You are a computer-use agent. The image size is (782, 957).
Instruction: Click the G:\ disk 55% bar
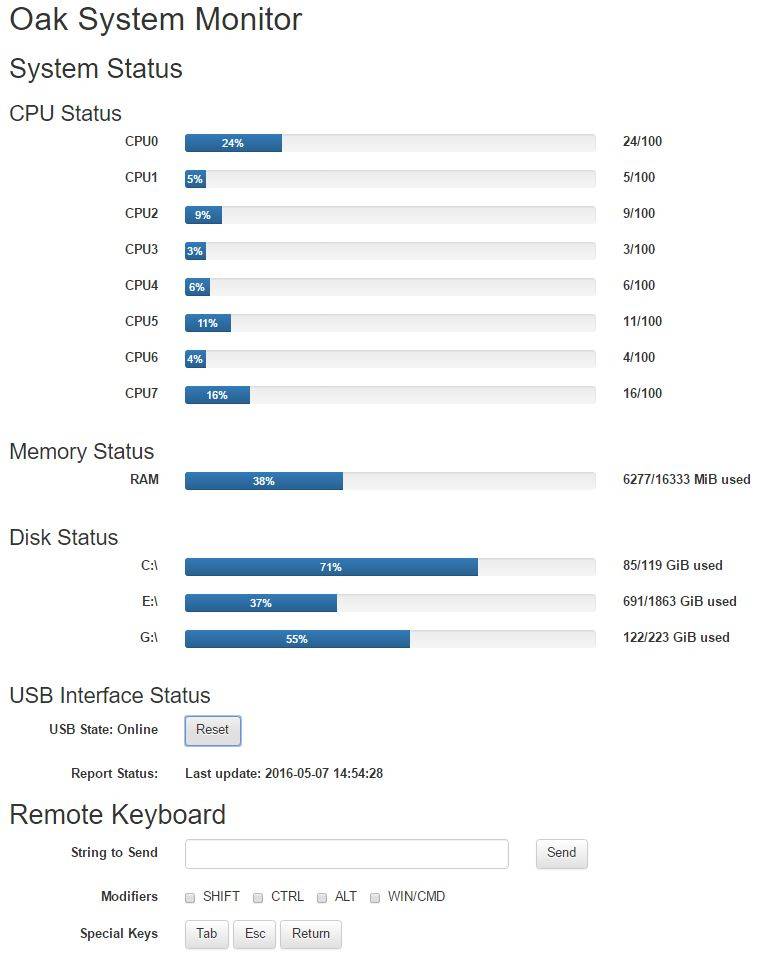pyautogui.click(x=390, y=639)
